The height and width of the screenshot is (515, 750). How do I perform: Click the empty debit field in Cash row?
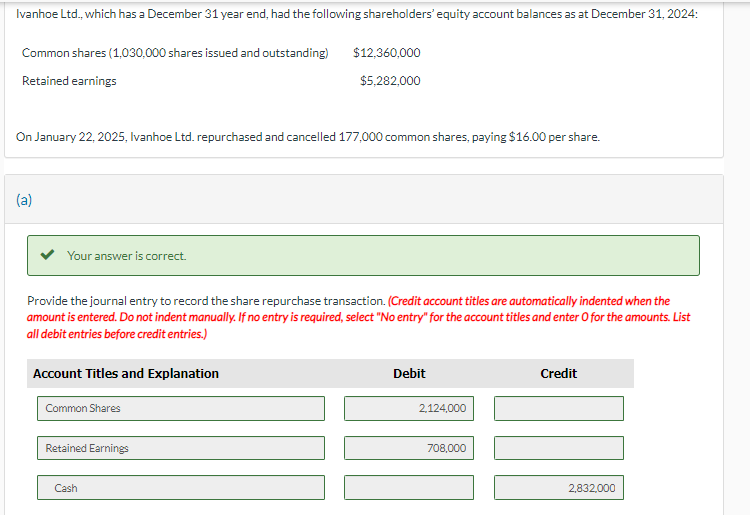tap(409, 488)
